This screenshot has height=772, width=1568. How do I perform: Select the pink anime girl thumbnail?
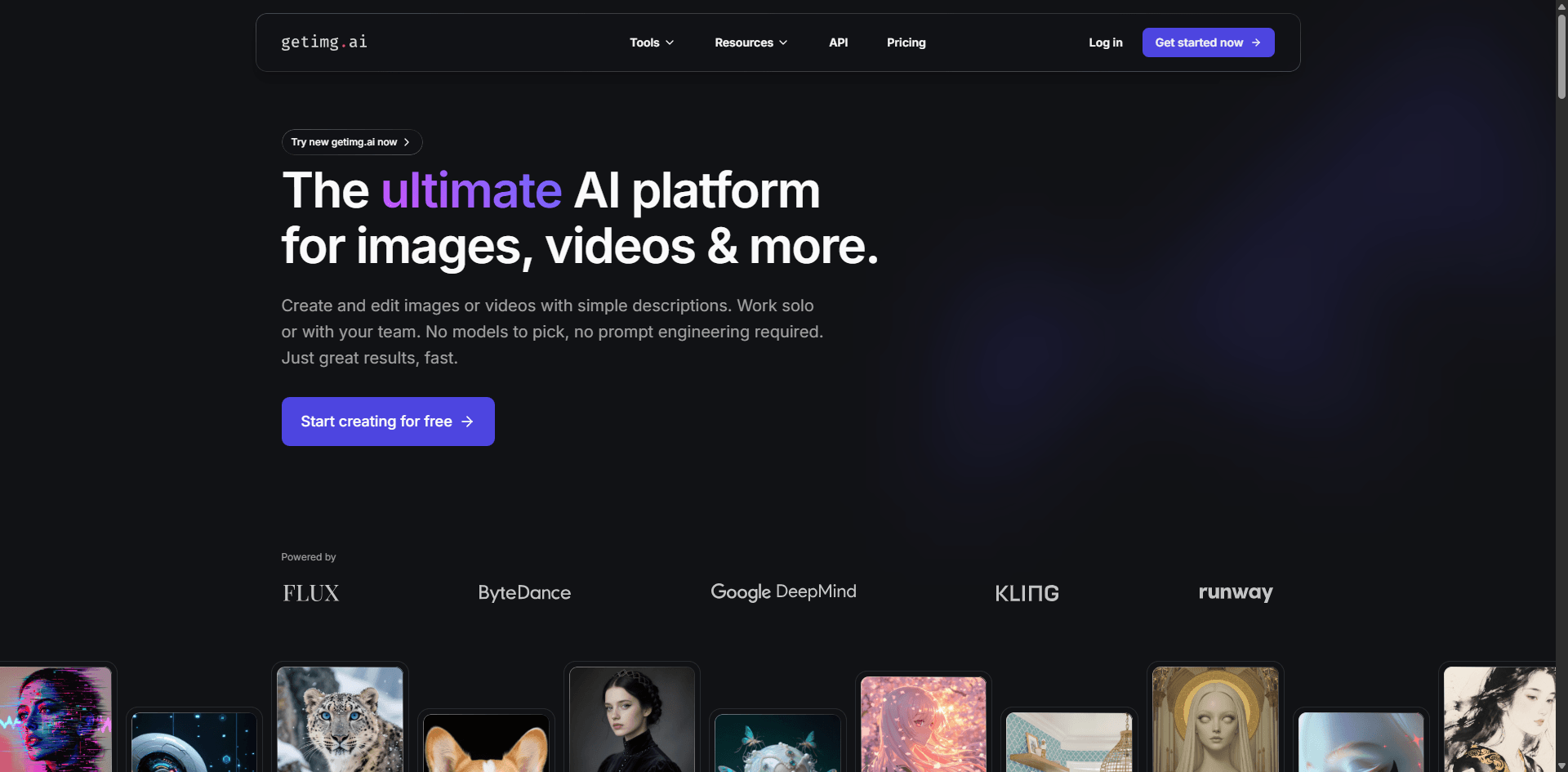[x=923, y=724]
